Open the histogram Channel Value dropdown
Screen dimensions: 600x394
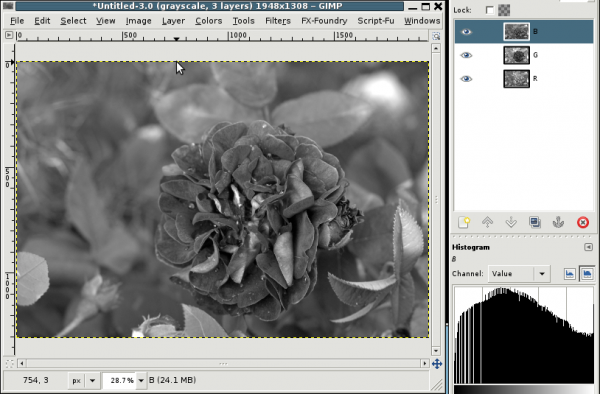point(519,274)
